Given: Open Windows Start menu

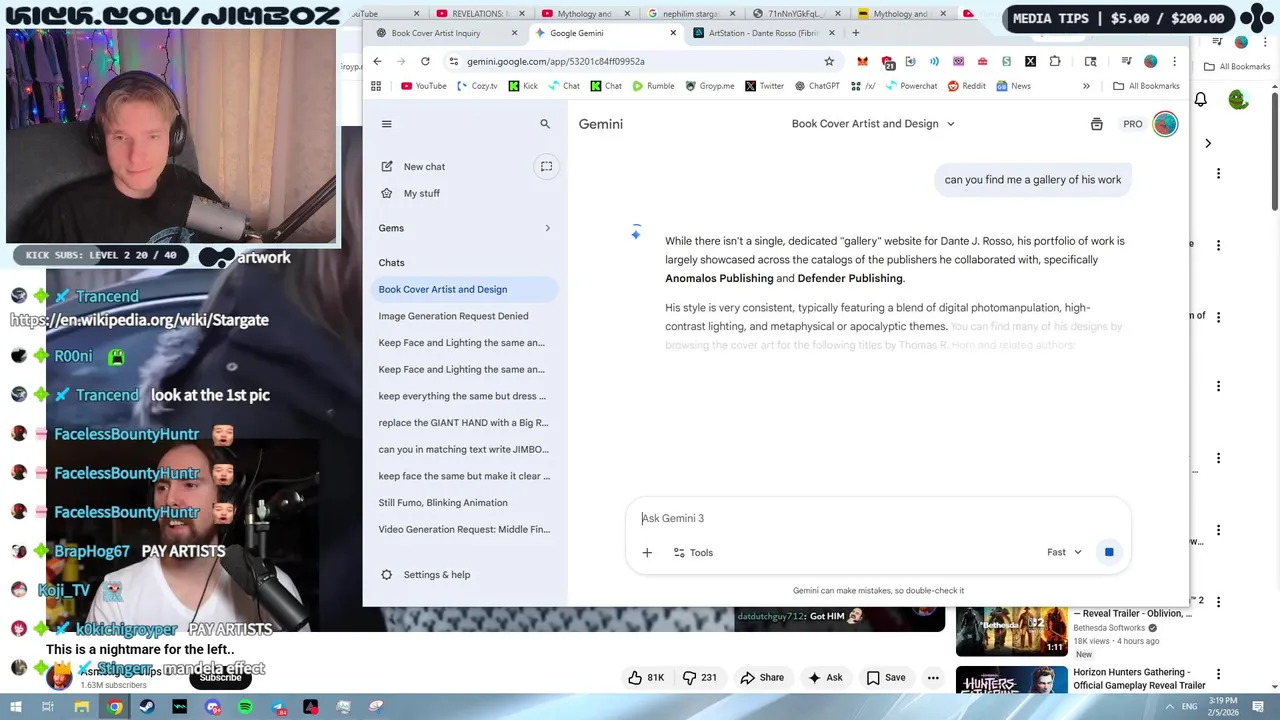Looking at the screenshot, I should point(16,707).
